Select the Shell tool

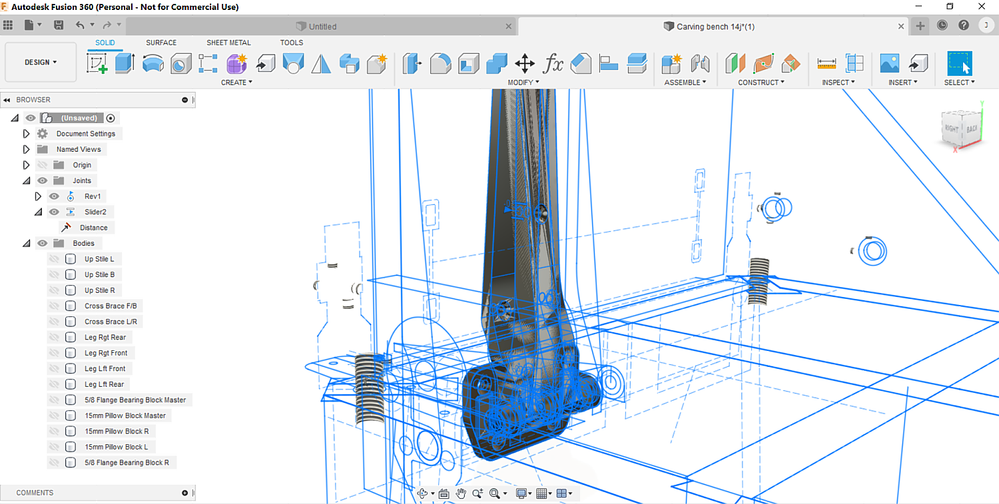[x=468, y=63]
